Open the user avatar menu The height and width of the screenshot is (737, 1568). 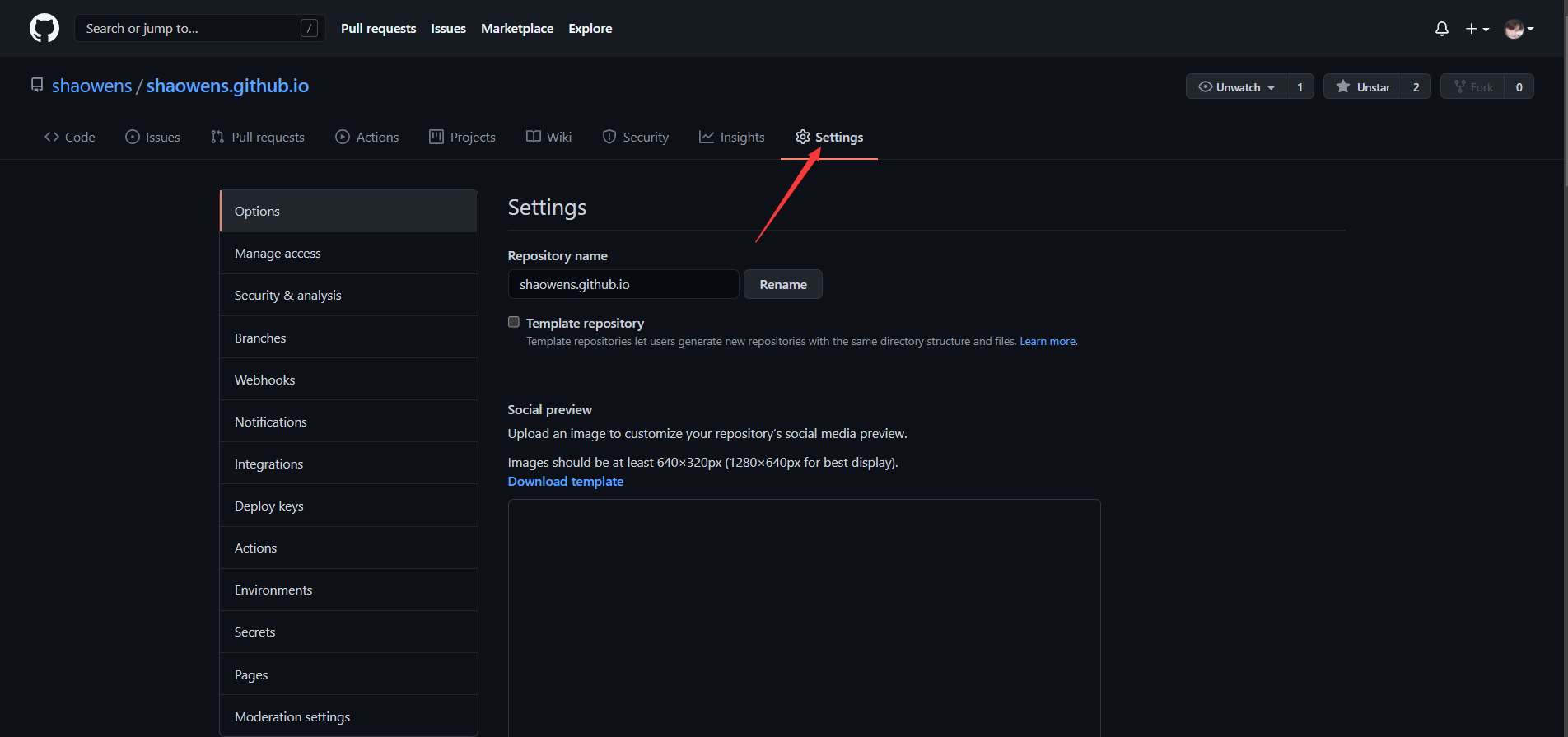(x=1519, y=29)
